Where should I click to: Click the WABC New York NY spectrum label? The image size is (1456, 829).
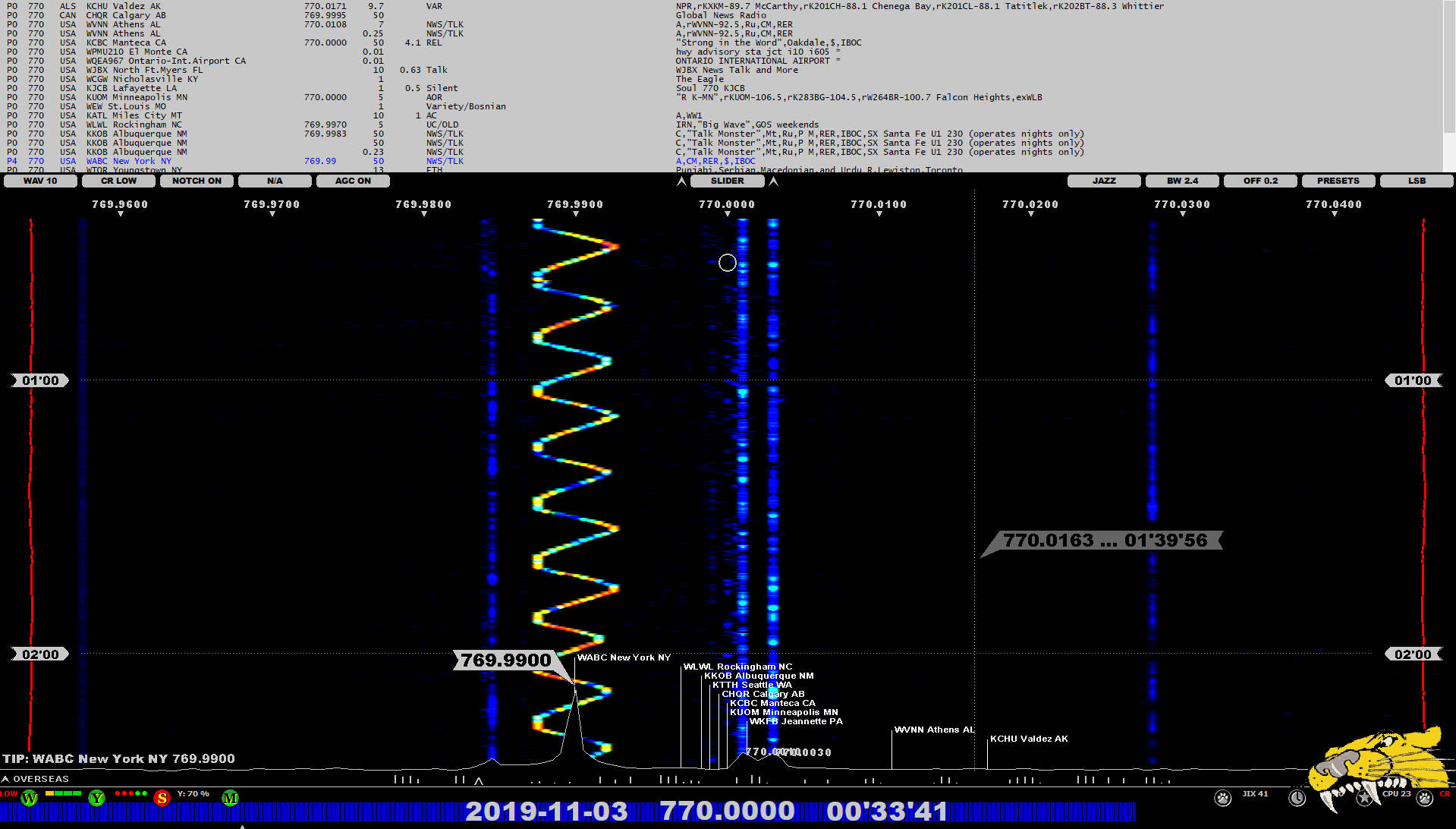click(x=624, y=657)
